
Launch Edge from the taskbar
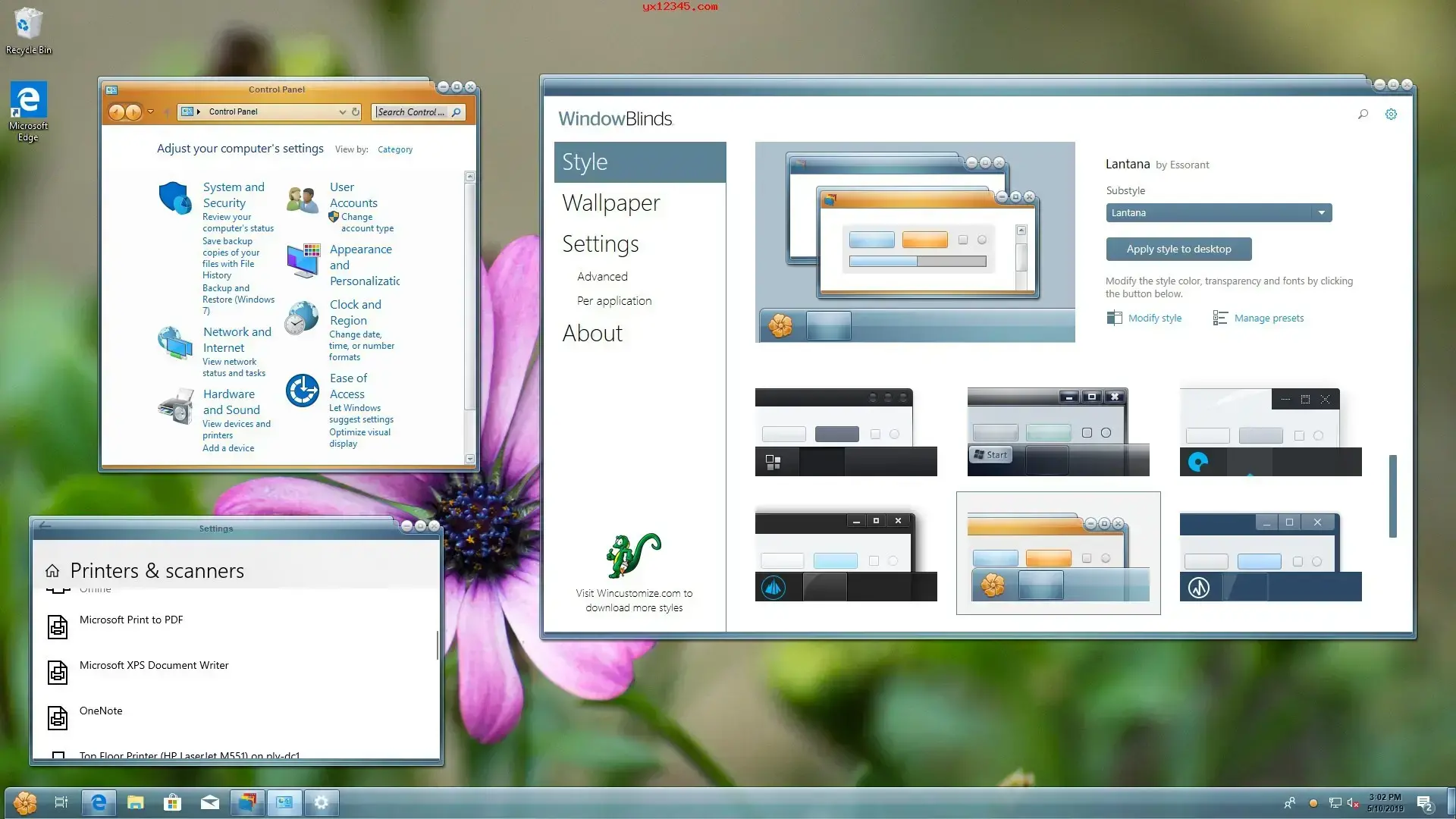[x=99, y=802]
